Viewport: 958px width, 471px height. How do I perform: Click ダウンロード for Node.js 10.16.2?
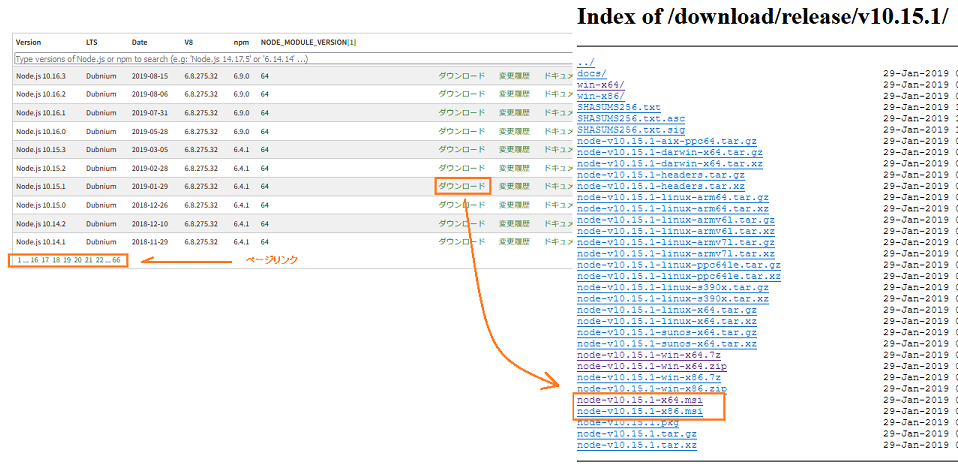(x=462, y=95)
